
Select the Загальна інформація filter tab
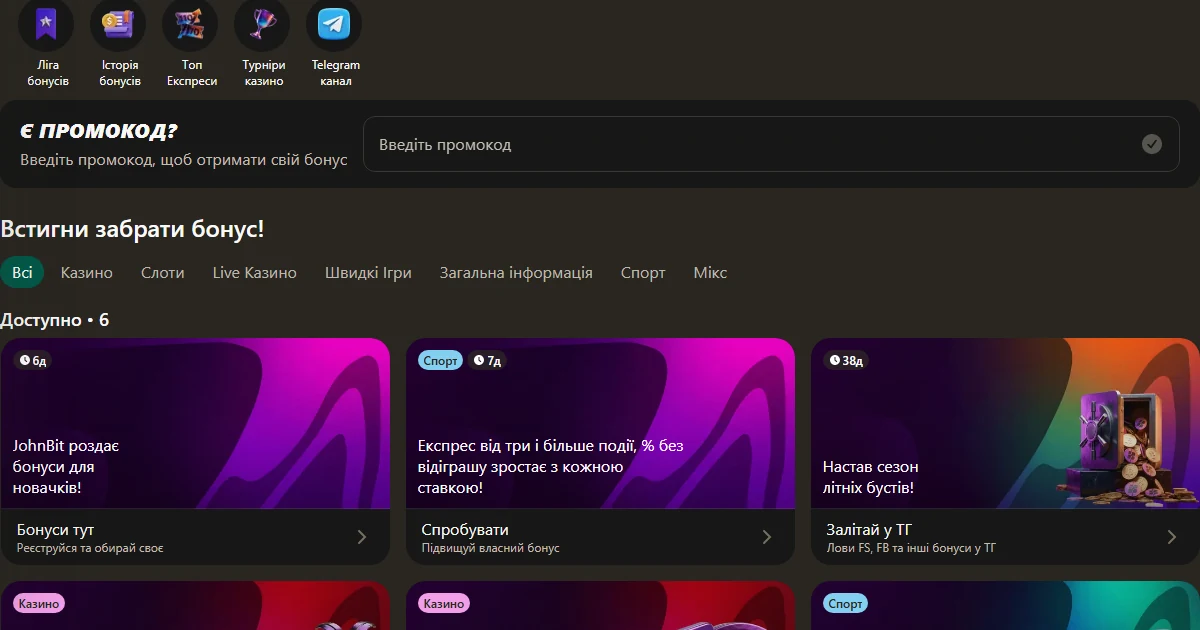pos(516,272)
